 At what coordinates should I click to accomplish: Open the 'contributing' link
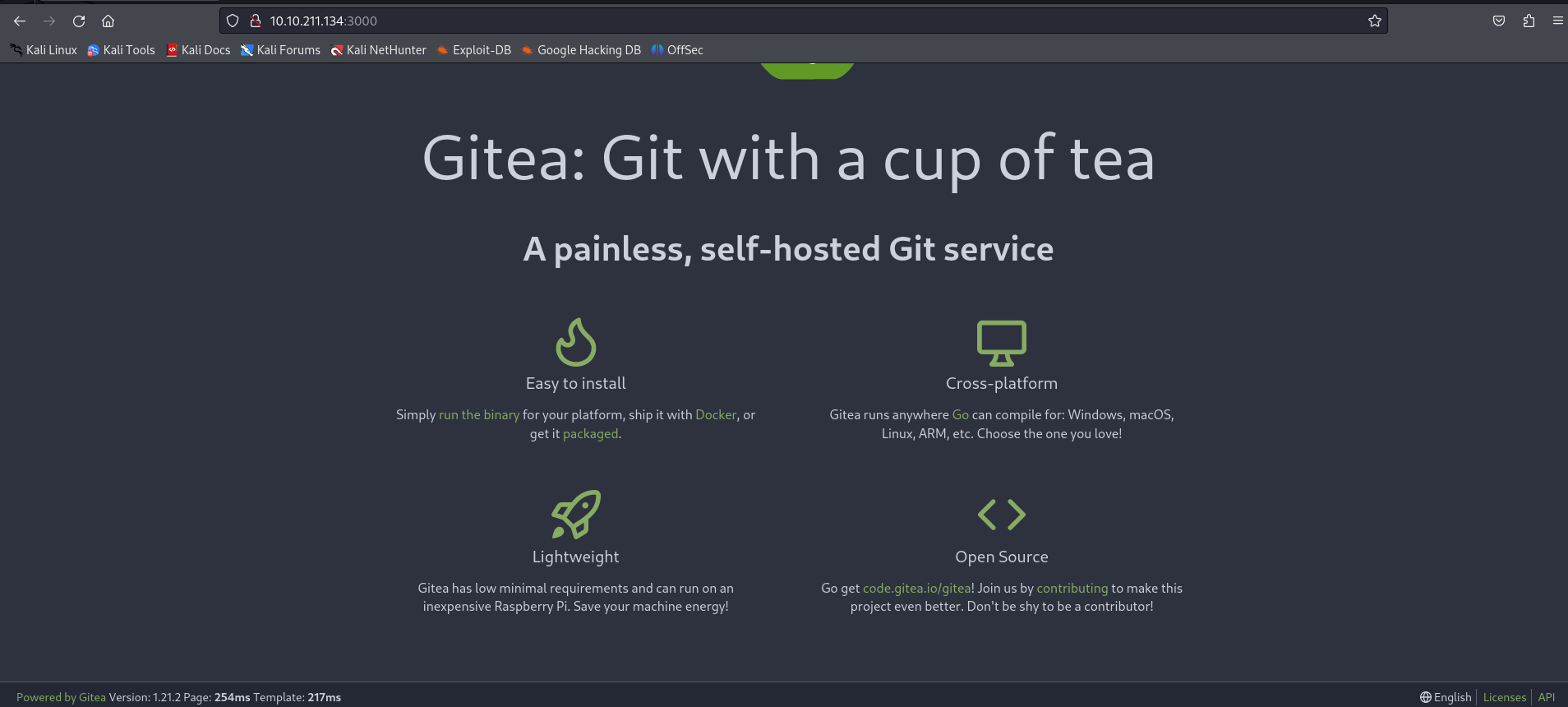tap(1072, 589)
